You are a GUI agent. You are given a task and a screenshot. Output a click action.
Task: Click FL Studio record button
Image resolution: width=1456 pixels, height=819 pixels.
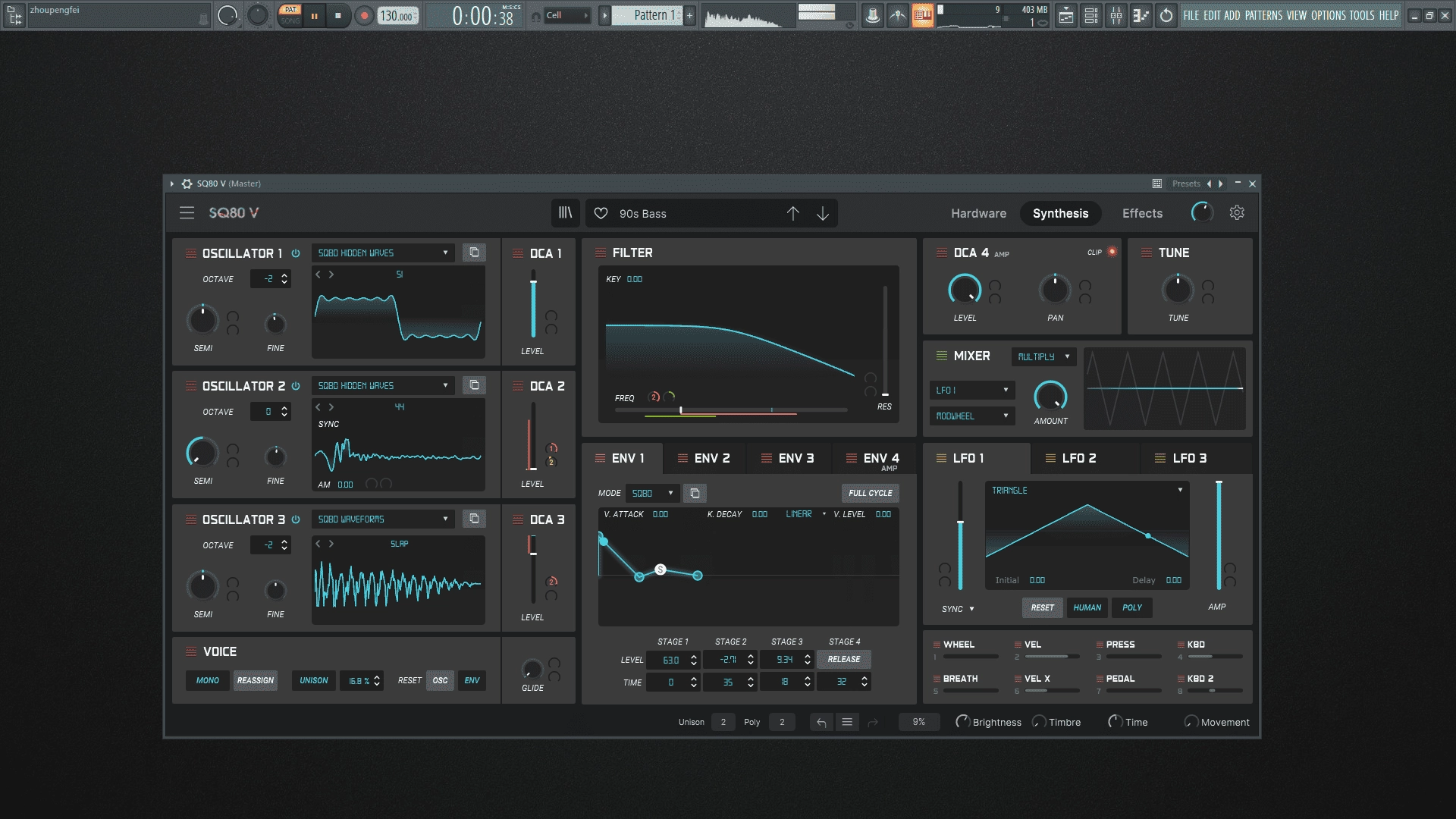(x=364, y=16)
